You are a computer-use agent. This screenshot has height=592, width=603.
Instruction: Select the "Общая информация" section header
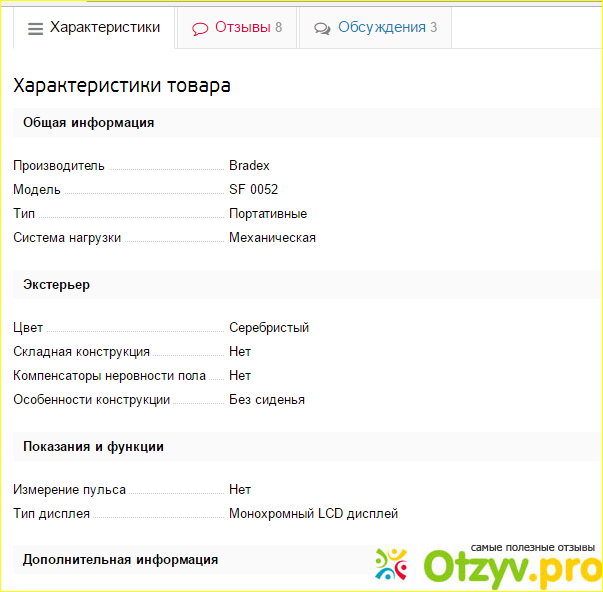88,123
